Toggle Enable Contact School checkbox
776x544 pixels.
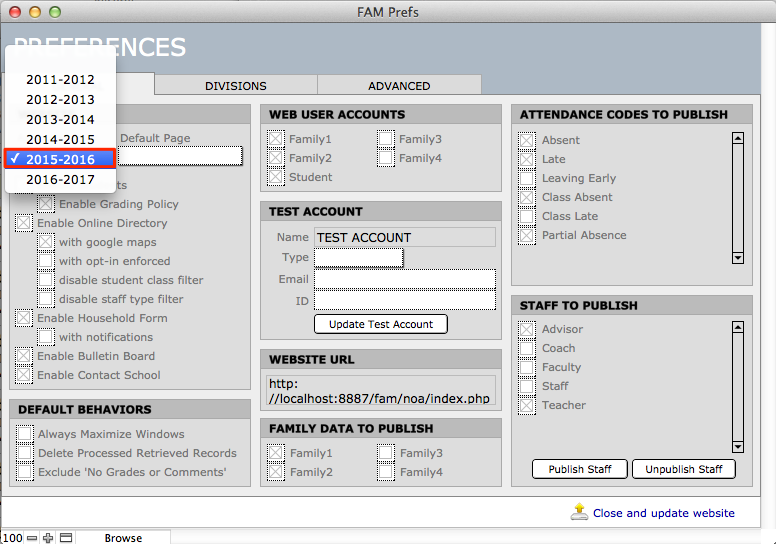point(24,375)
